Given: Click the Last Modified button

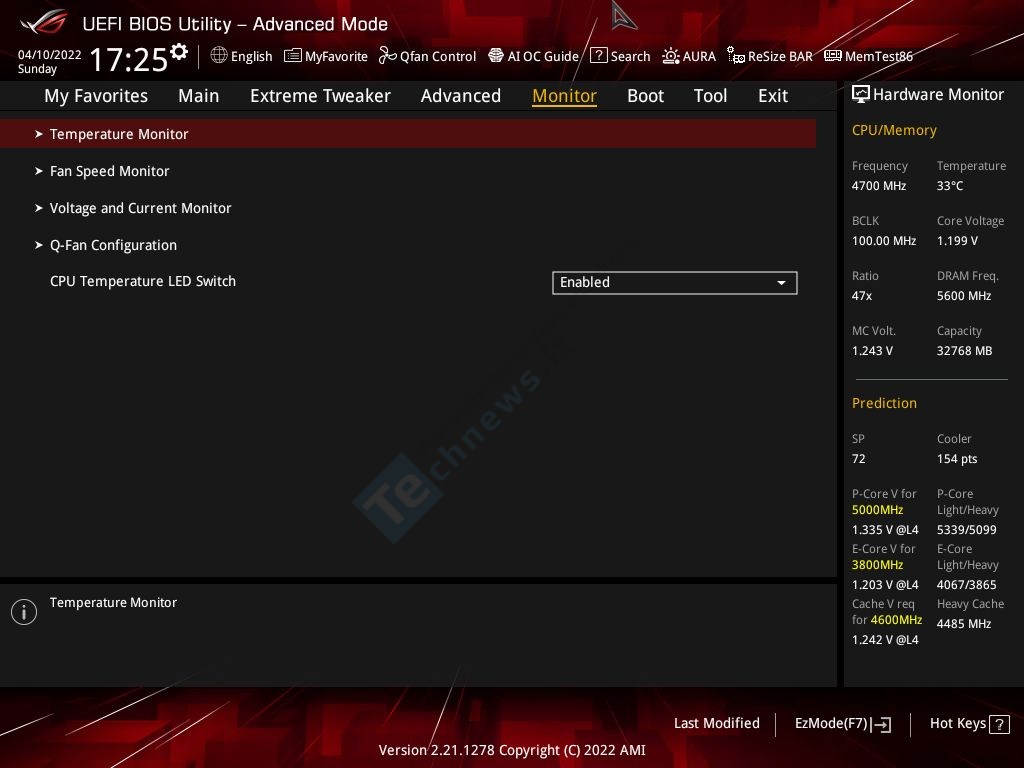Looking at the screenshot, I should tap(716, 723).
